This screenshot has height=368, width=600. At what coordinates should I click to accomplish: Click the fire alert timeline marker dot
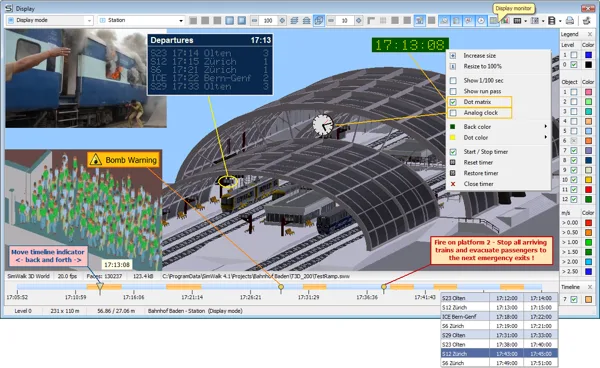[384, 287]
